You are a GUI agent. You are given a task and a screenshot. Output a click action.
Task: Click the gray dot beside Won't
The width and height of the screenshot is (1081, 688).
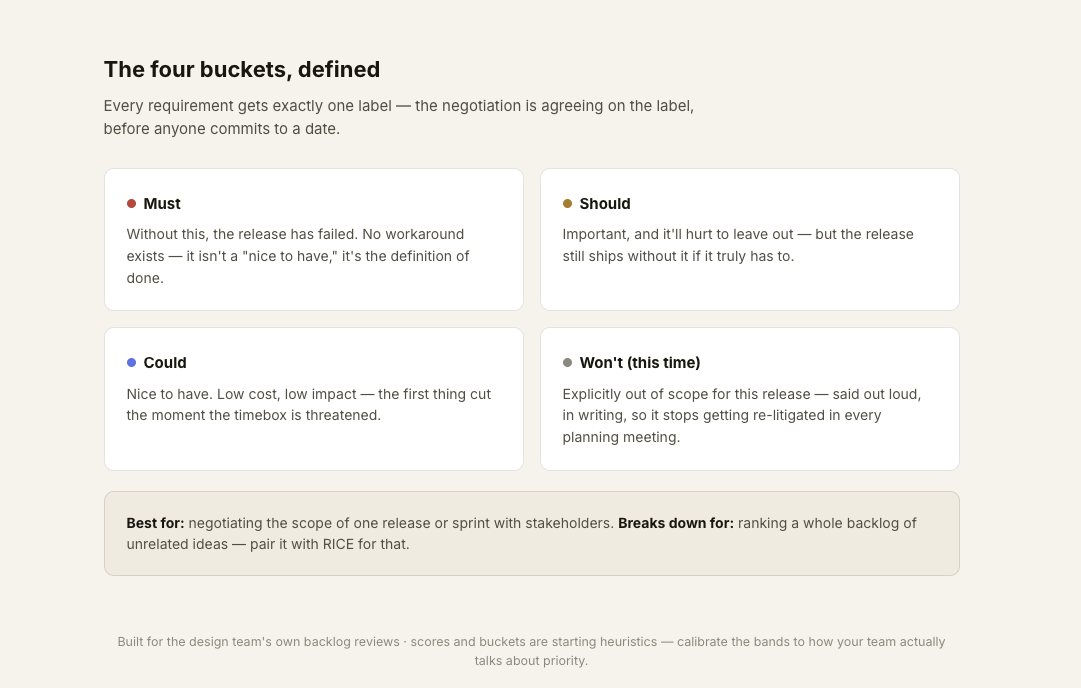[x=567, y=363]
